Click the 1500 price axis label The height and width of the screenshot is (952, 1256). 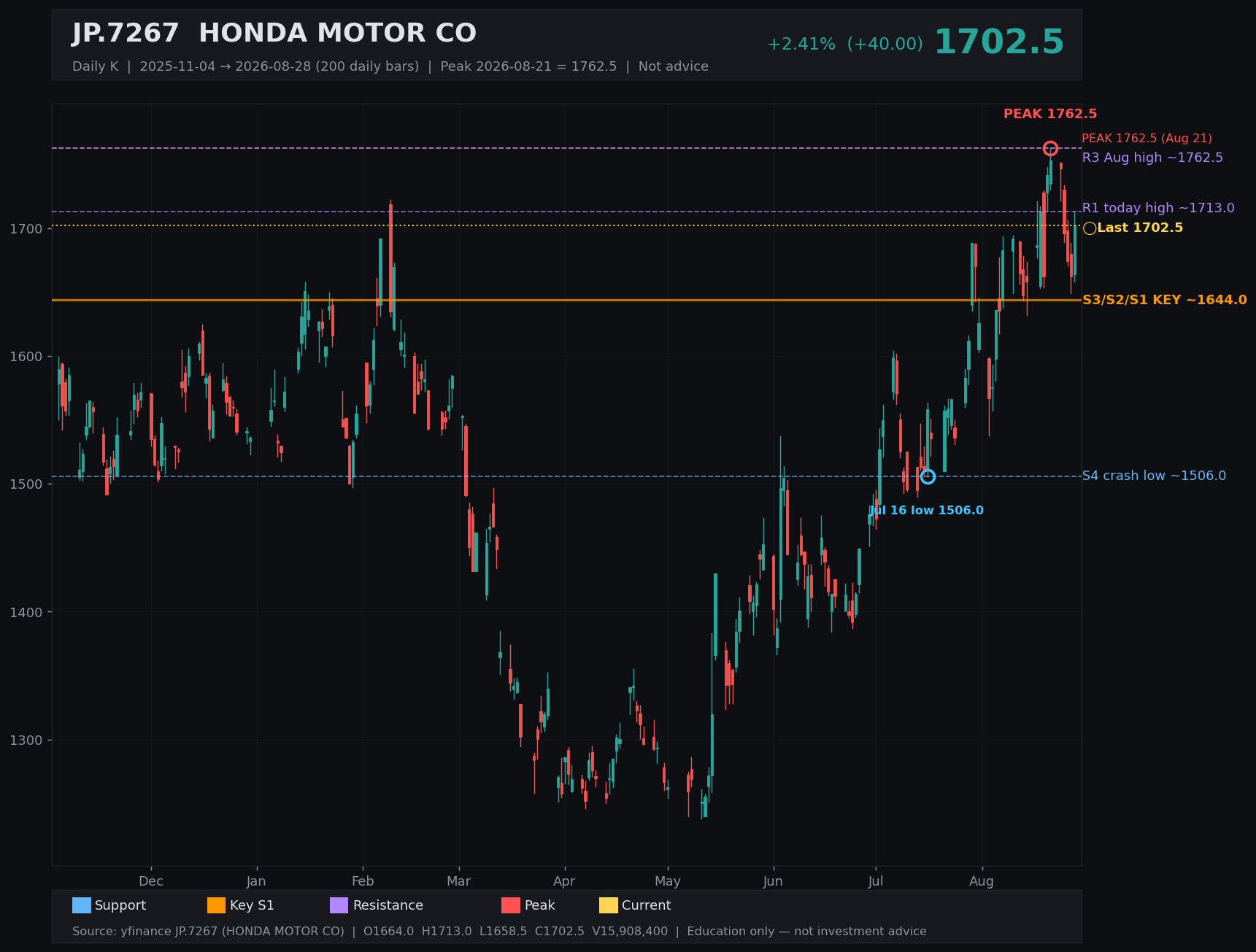26,484
